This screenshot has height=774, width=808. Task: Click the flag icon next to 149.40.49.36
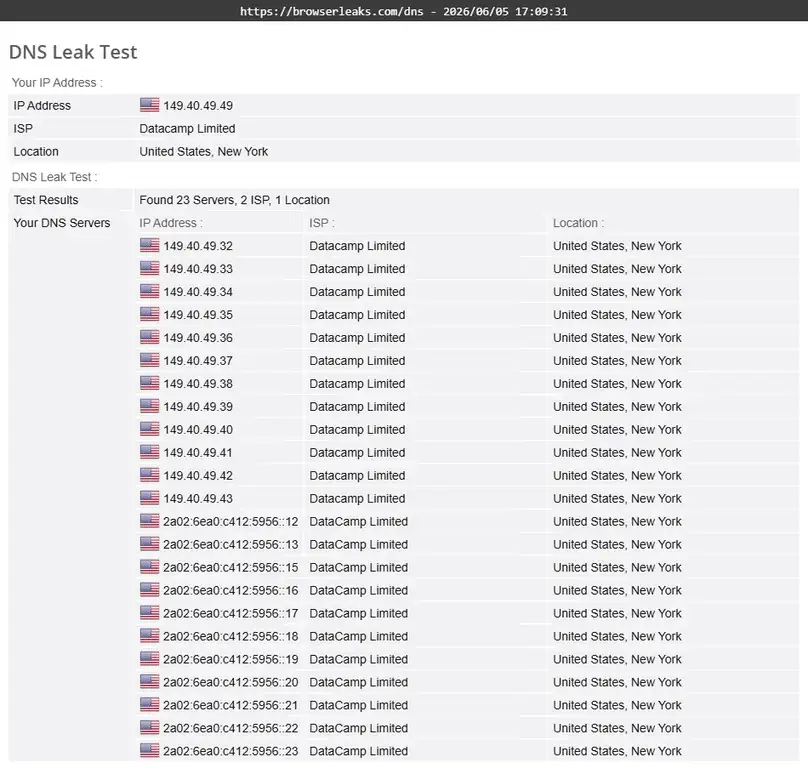[x=149, y=337]
